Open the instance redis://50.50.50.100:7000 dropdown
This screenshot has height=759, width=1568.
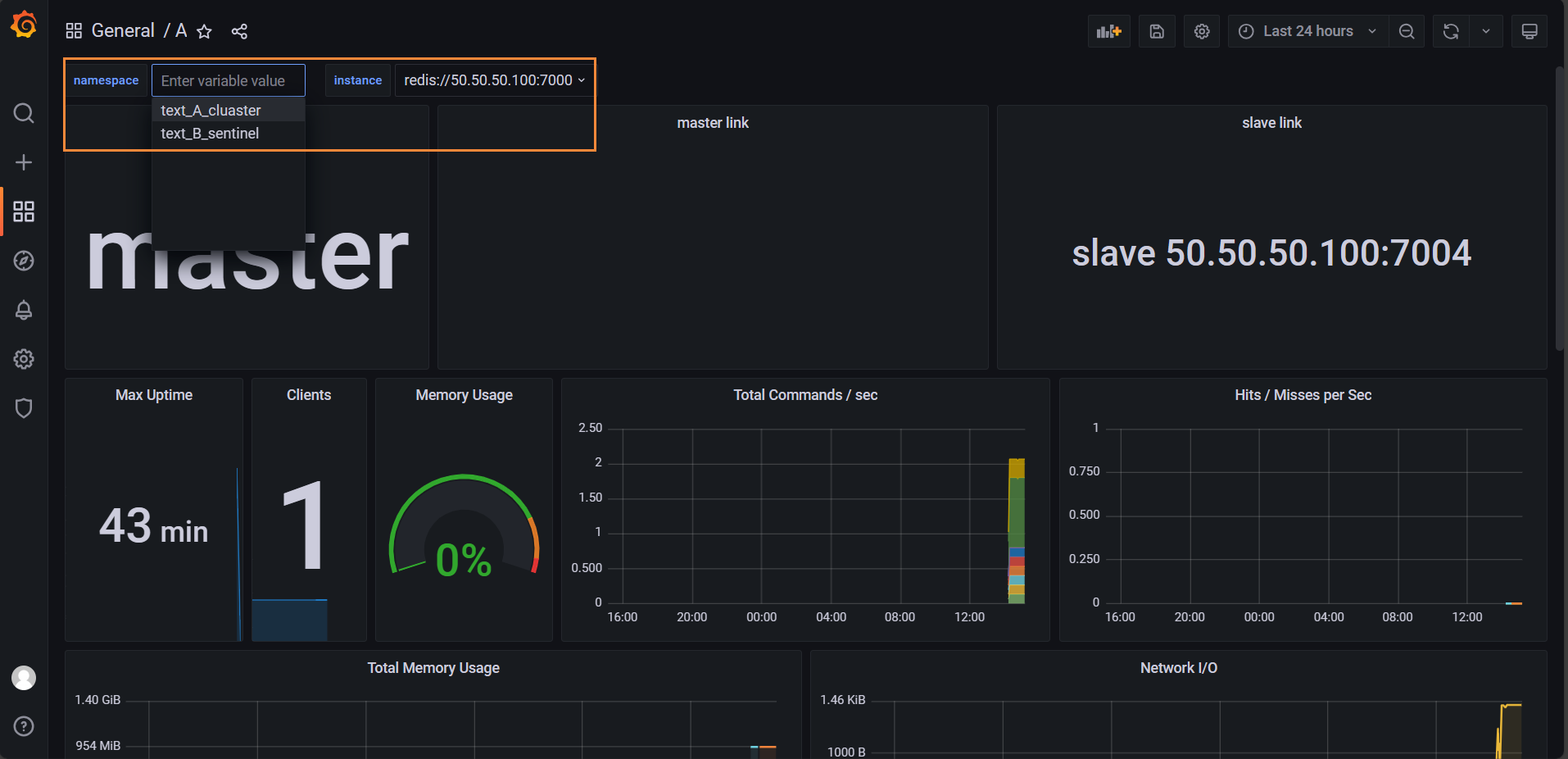494,80
